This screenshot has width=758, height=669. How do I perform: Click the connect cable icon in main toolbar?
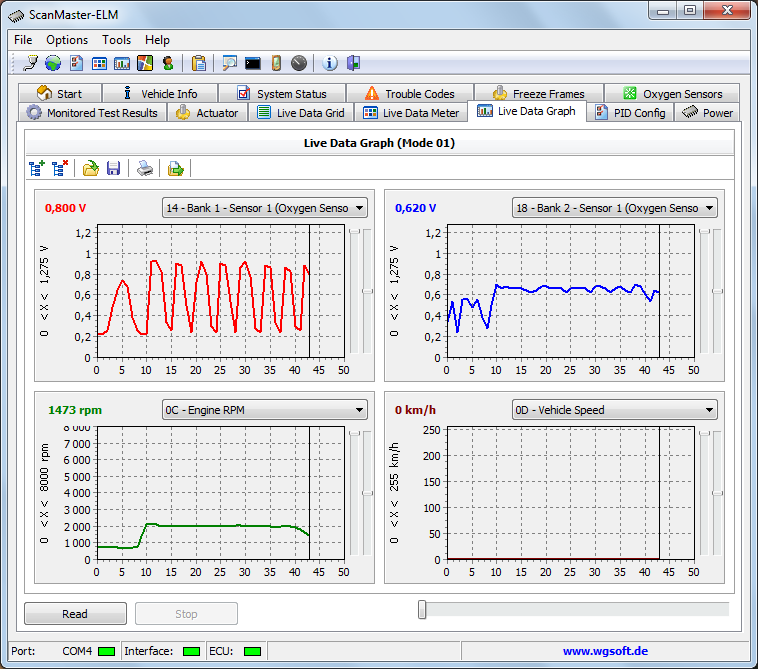[x=30, y=63]
